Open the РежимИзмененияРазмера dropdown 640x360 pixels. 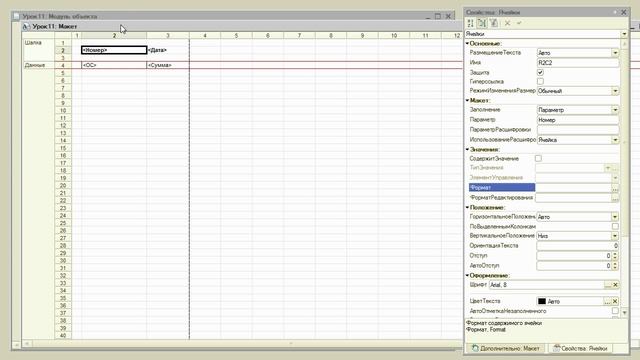(615, 91)
